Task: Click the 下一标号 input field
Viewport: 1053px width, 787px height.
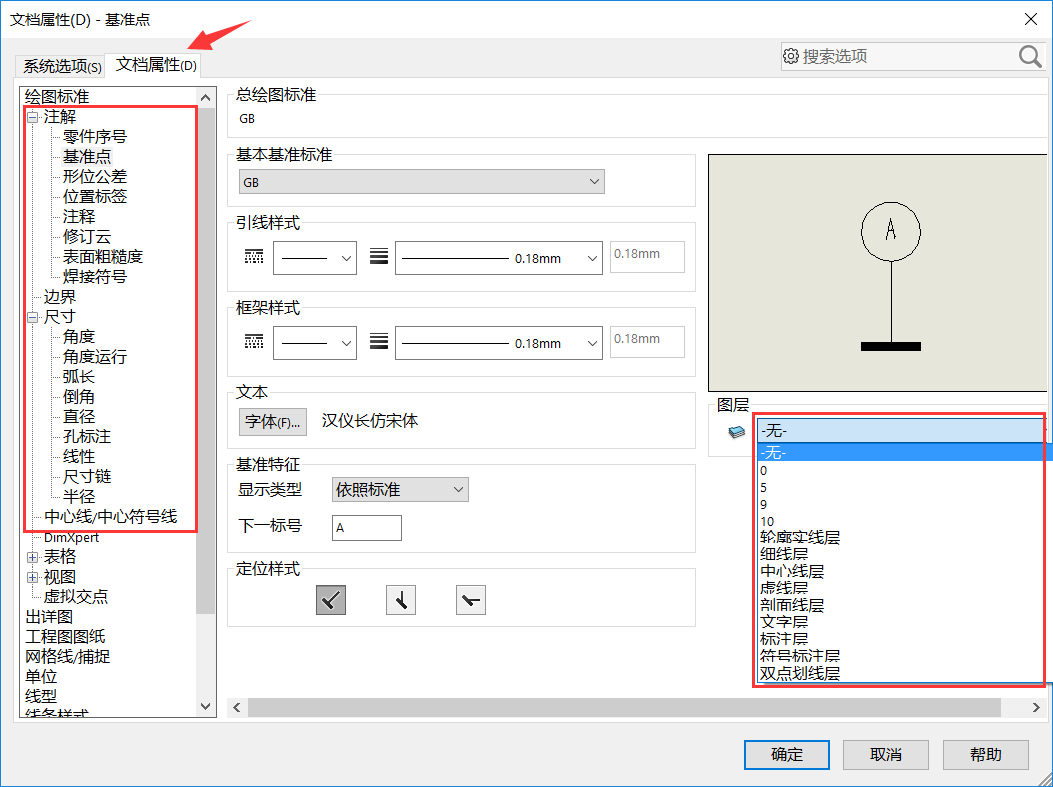Action: coord(367,528)
